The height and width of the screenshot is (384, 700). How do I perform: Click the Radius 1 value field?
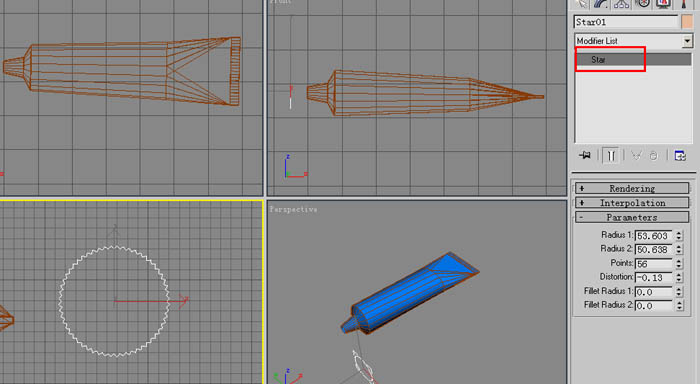654,235
